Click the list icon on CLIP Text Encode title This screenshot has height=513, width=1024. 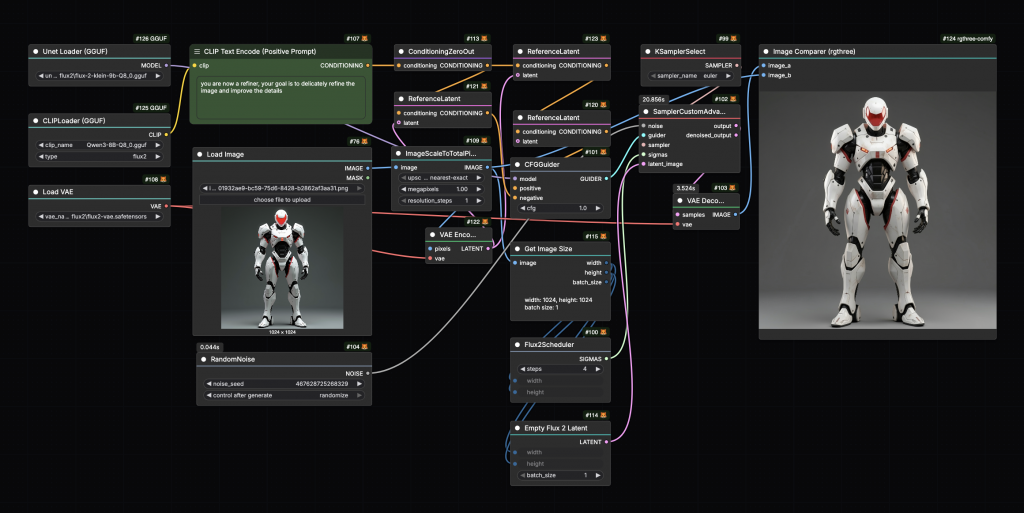point(197,51)
